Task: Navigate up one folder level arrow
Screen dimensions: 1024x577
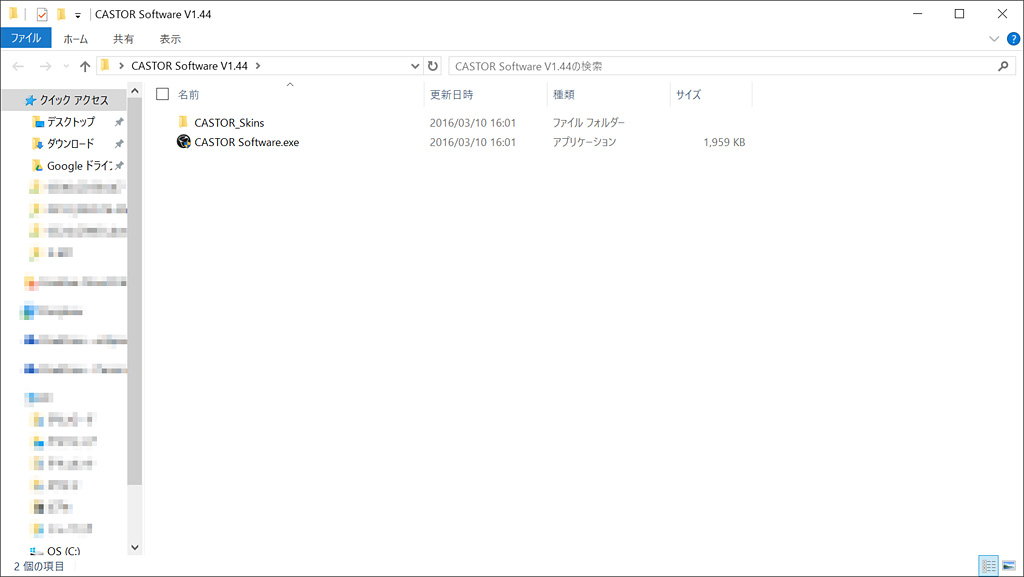Action: coord(85,66)
